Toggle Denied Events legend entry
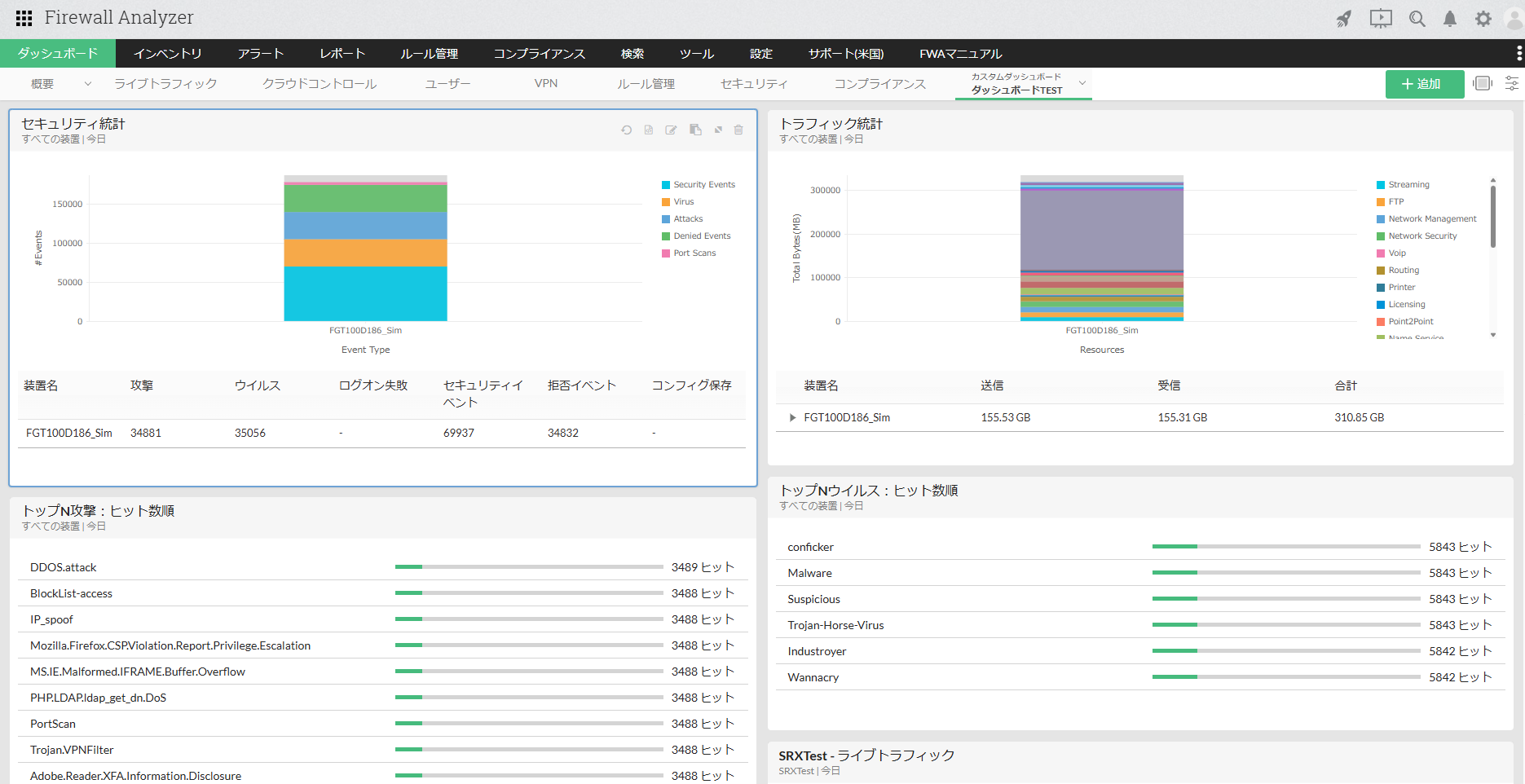This screenshot has width=1525, height=784. 701,236
